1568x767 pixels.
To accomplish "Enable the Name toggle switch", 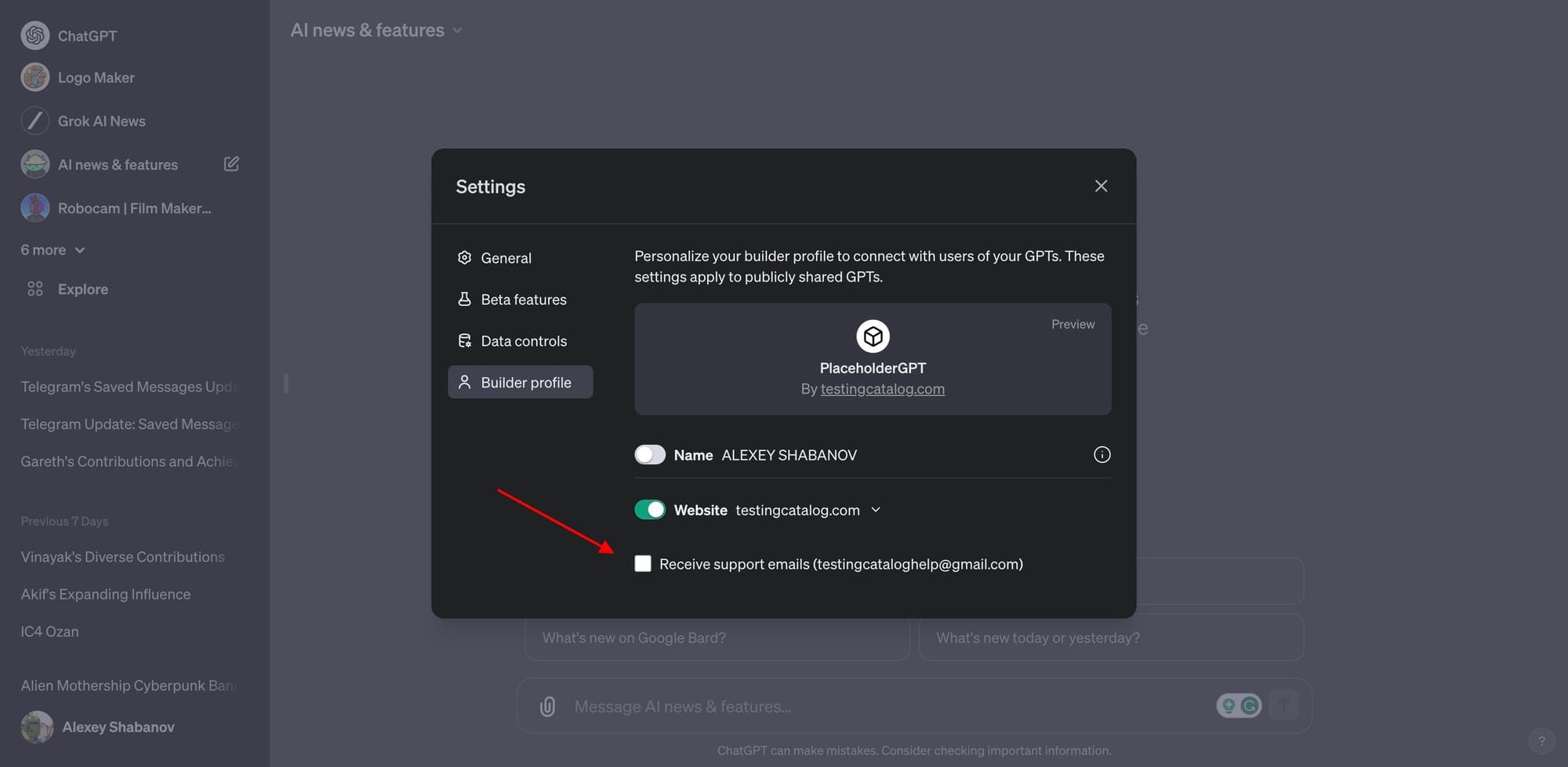I will tap(650, 455).
